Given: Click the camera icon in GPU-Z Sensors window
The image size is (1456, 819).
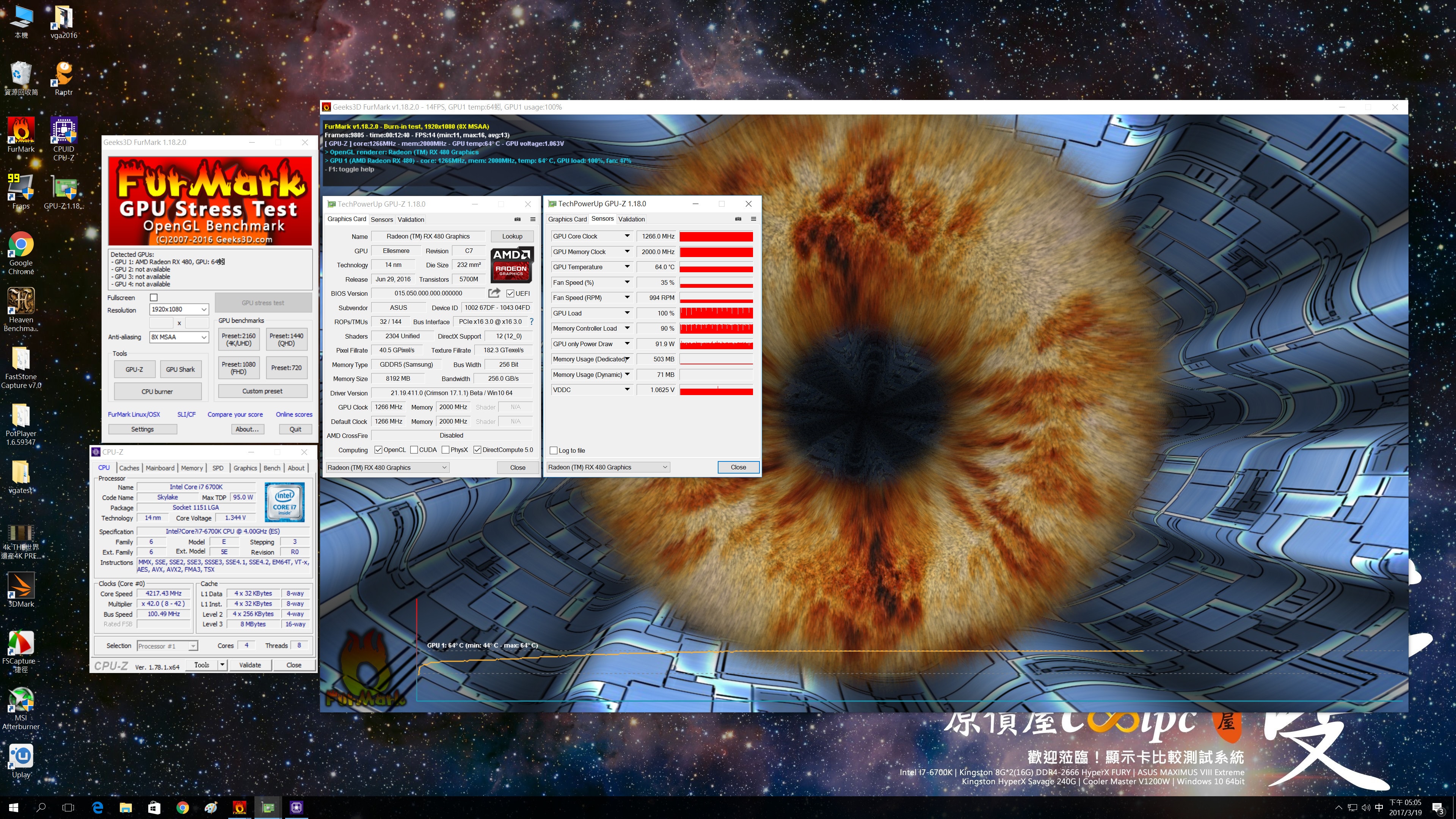Looking at the screenshot, I should click(x=737, y=219).
